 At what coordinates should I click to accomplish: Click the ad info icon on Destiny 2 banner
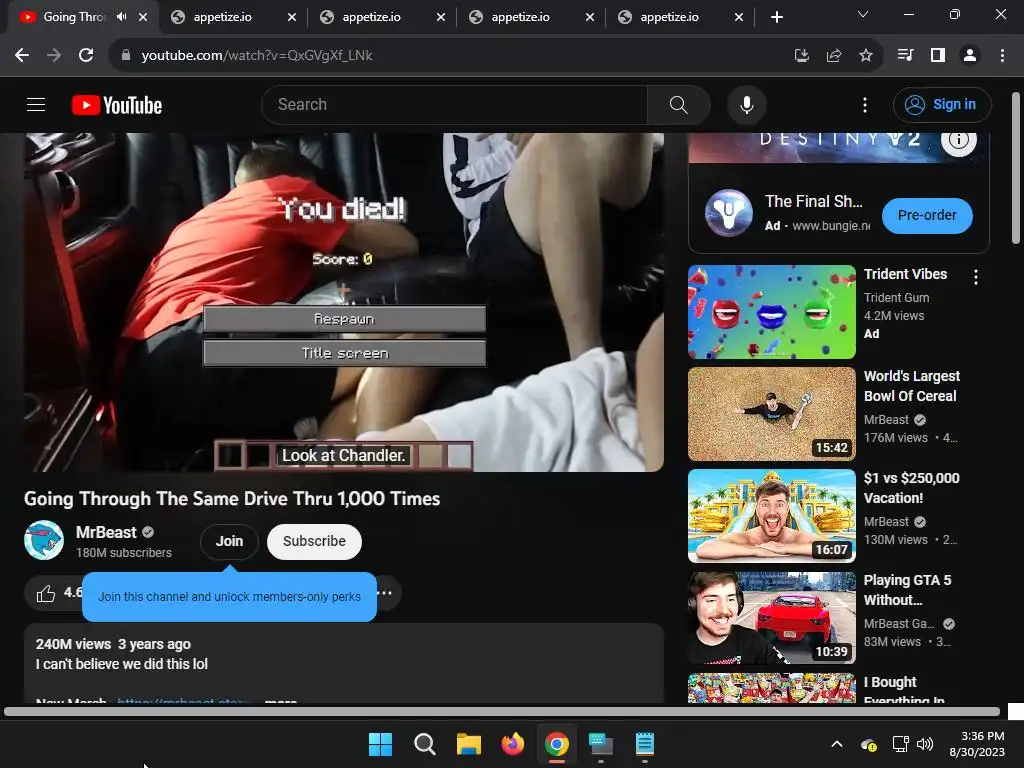[x=958, y=139]
